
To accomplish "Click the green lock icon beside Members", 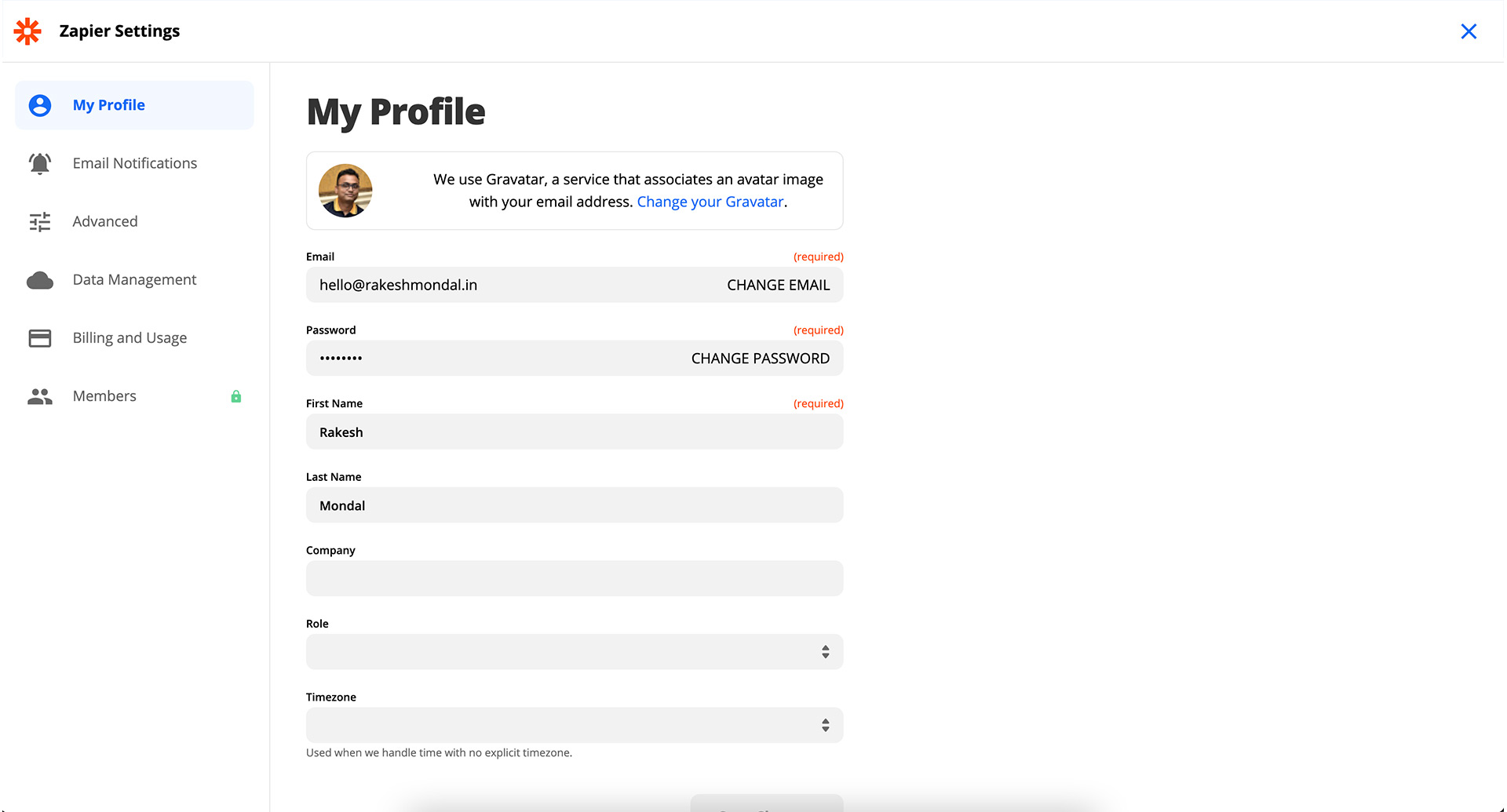I will coord(236,396).
